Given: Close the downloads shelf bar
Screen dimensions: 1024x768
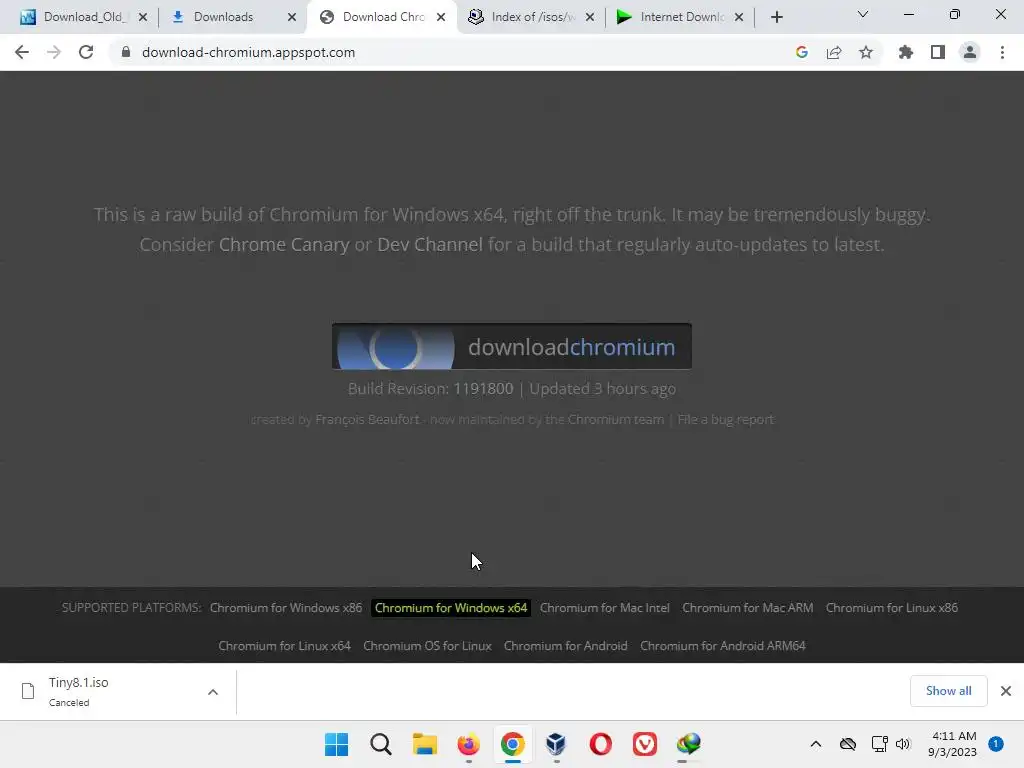Looking at the screenshot, I should tap(1006, 691).
